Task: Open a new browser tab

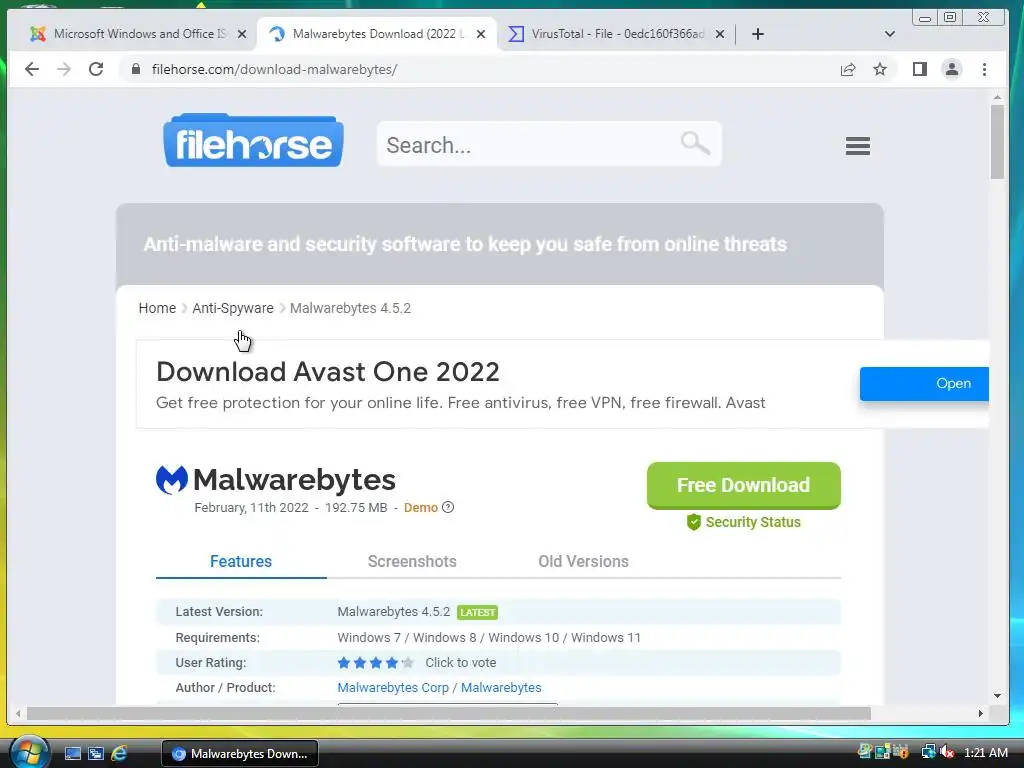Action: pyautogui.click(x=758, y=34)
